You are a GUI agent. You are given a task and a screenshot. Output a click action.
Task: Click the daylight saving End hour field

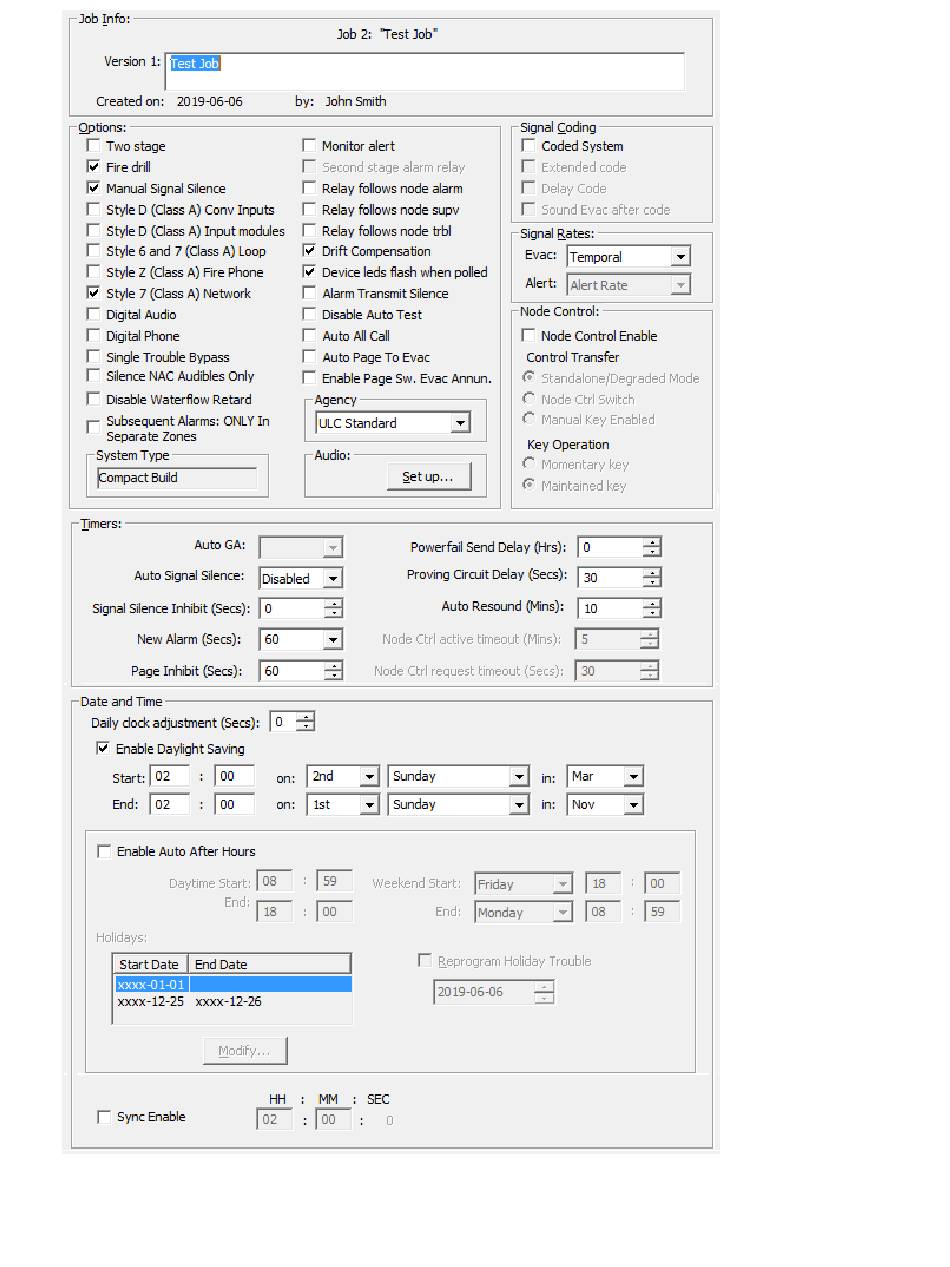[169, 804]
